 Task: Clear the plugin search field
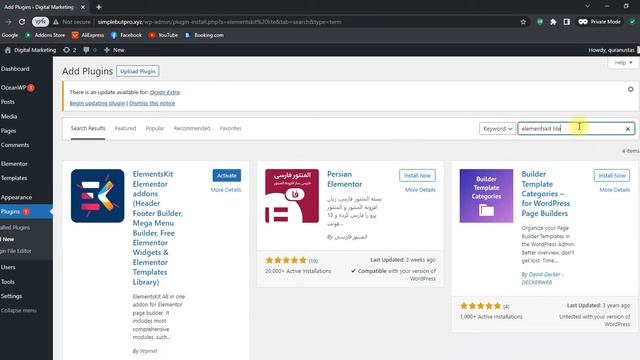point(628,129)
